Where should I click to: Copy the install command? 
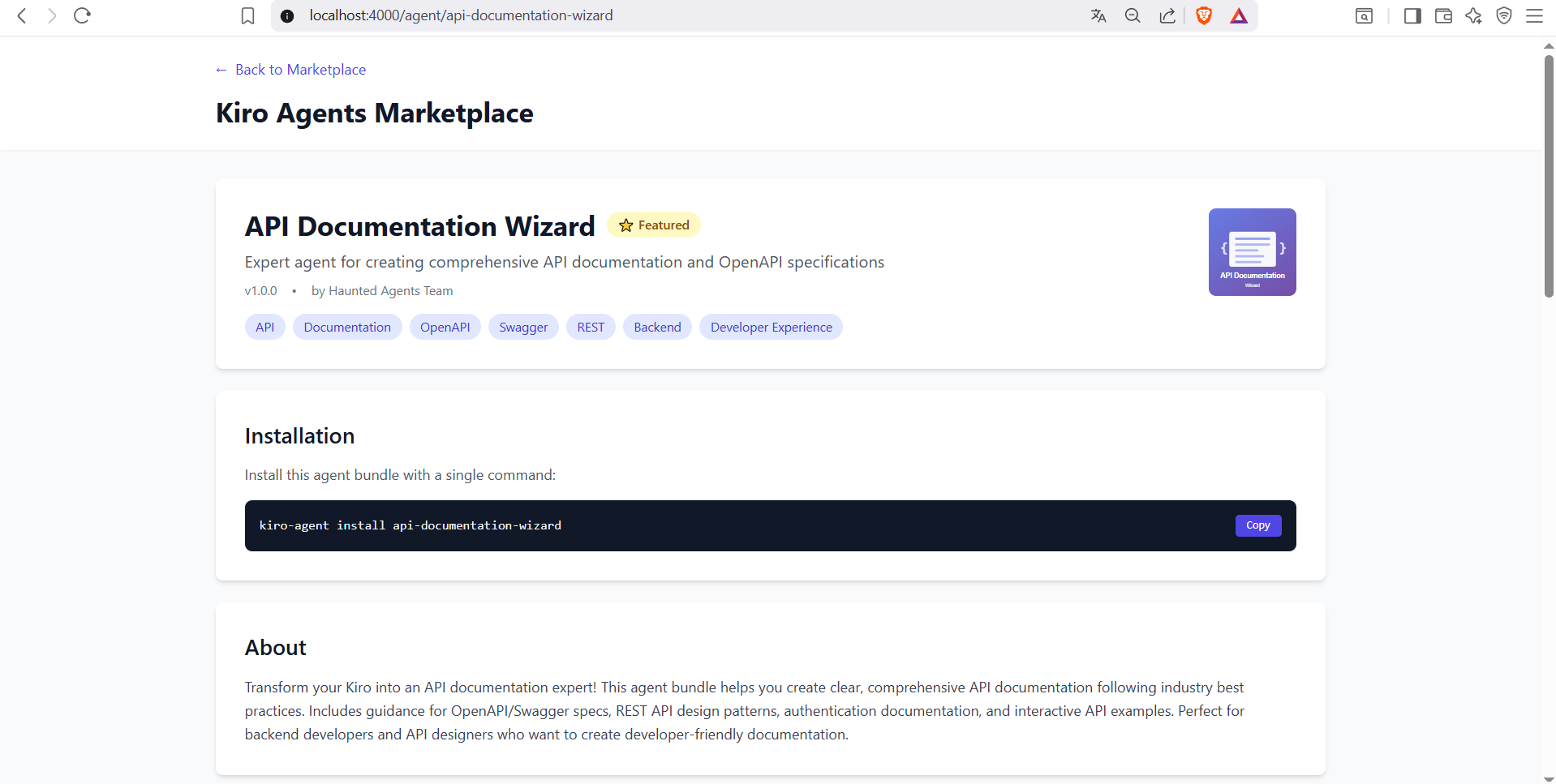(x=1258, y=525)
